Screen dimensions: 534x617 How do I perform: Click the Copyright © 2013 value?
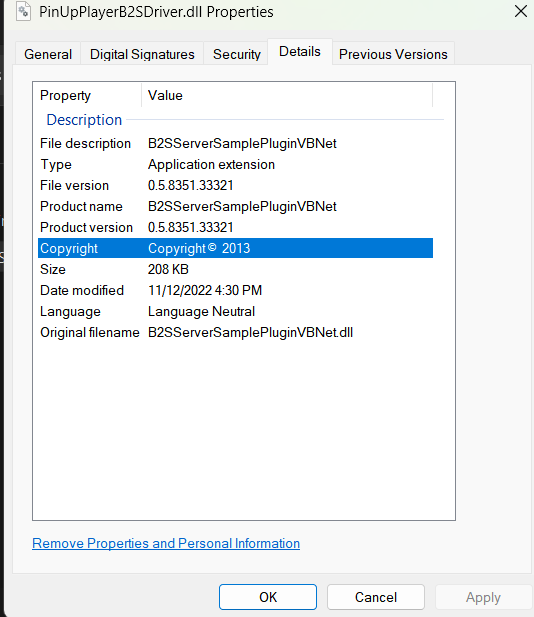[199, 248]
